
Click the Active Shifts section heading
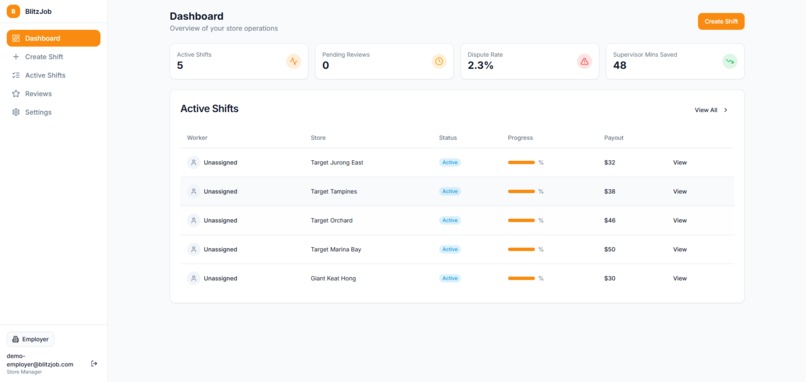point(209,109)
